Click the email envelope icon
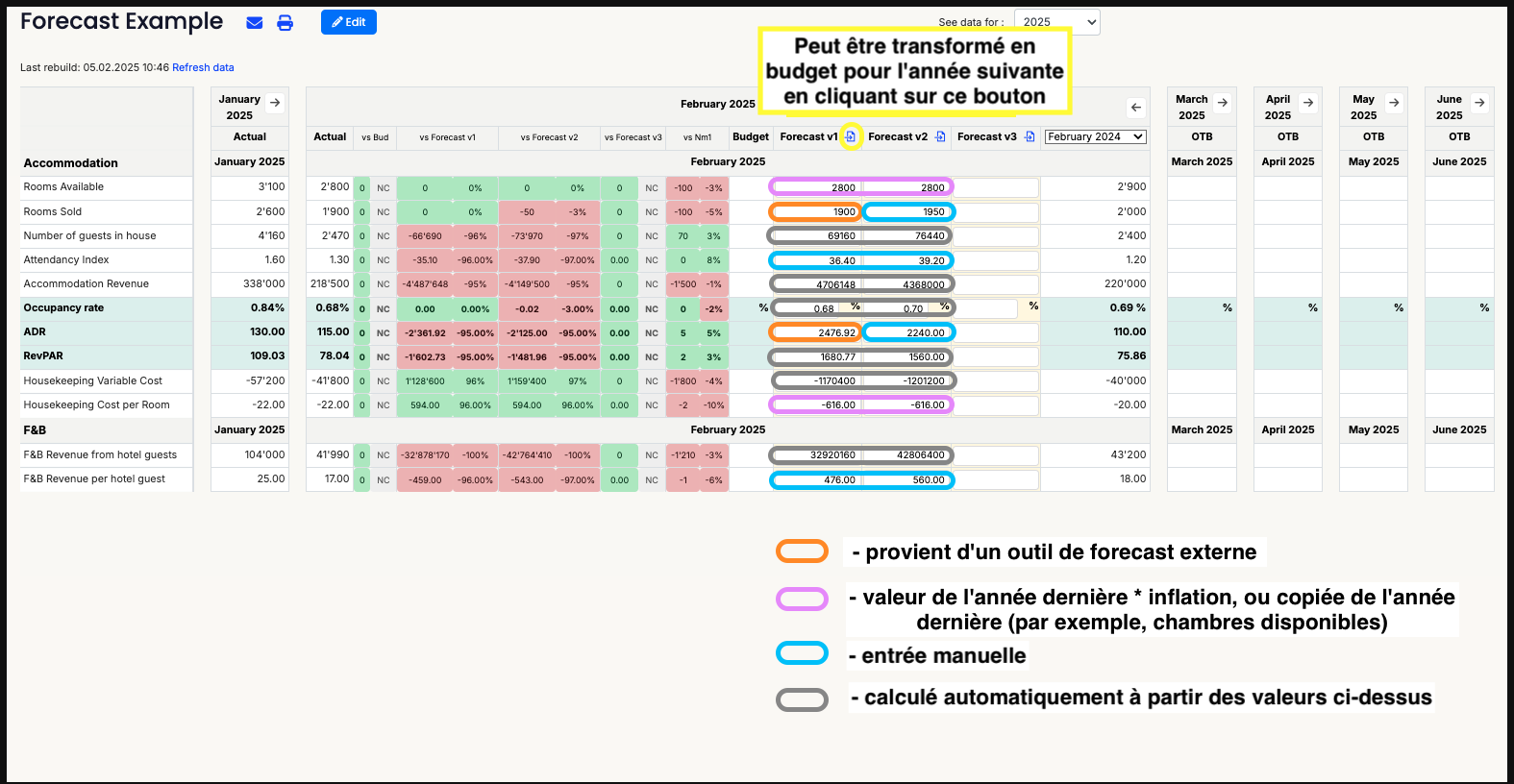The height and width of the screenshot is (784, 1514). (255, 23)
